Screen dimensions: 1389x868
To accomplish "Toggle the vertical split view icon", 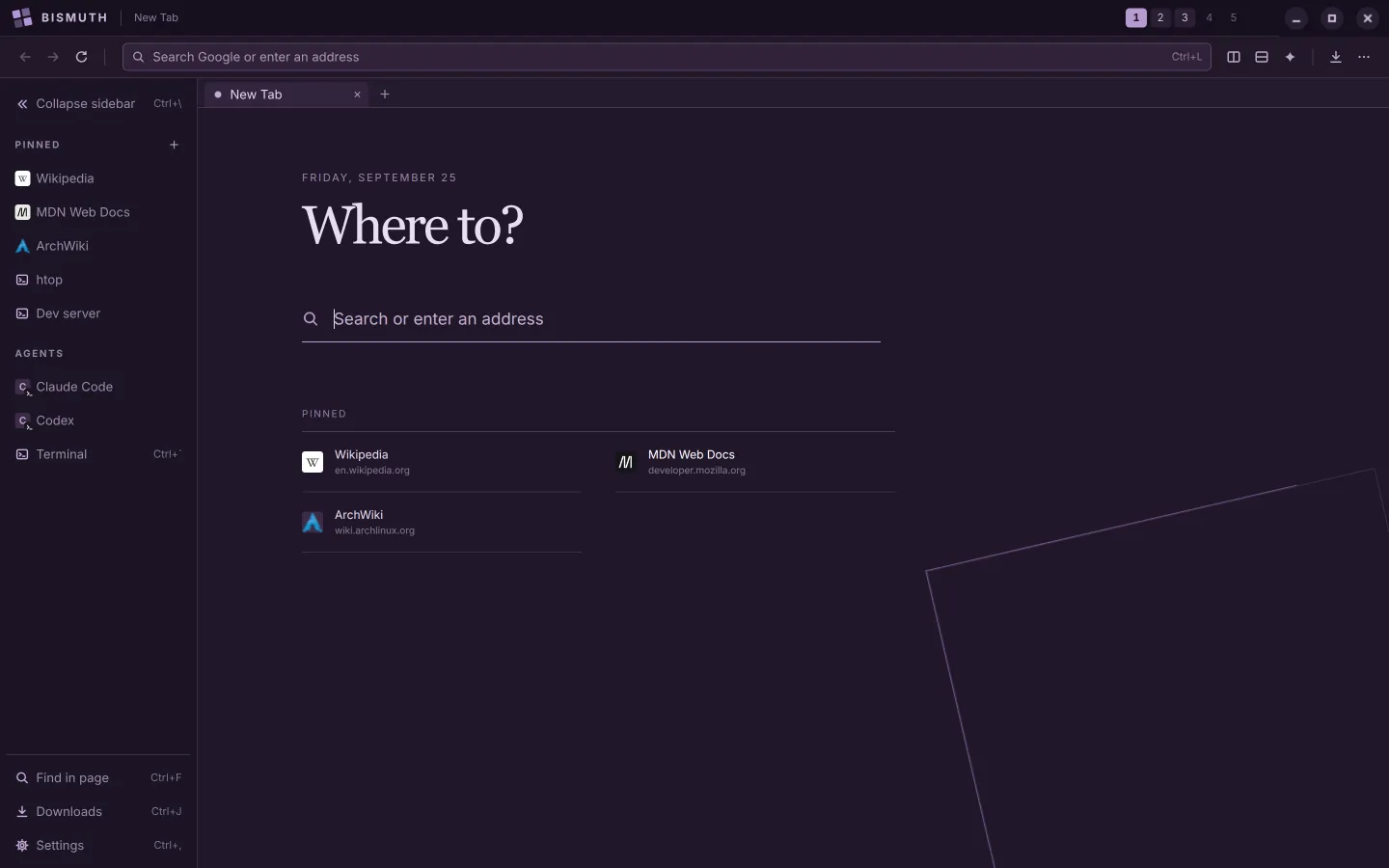I will point(1234,57).
